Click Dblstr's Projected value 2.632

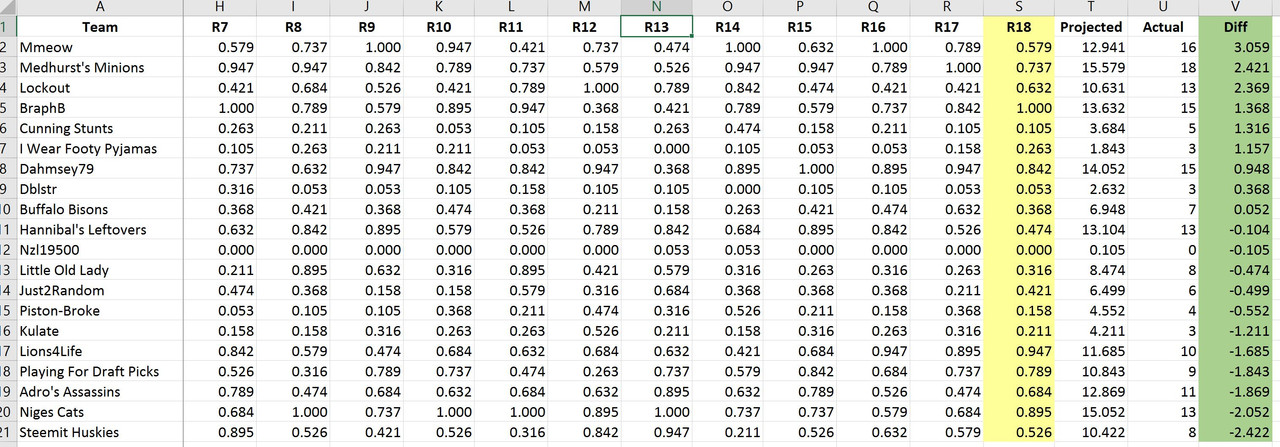point(1090,189)
